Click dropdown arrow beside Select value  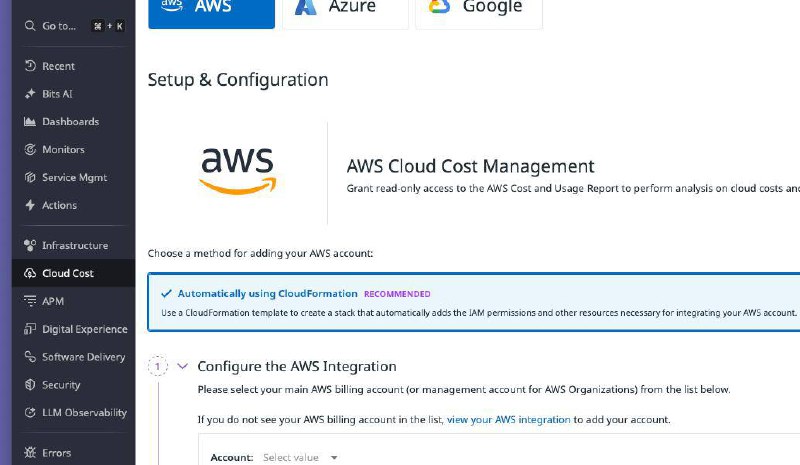click(334, 457)
